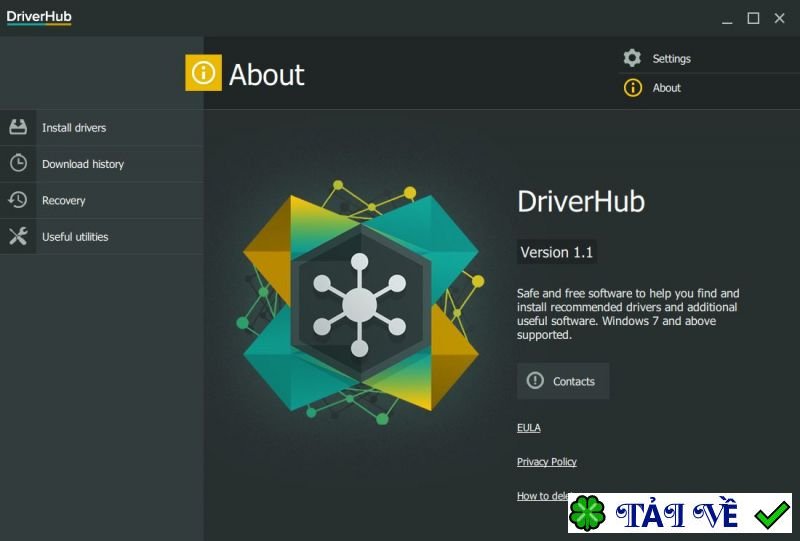The image size is (800, 541).
Task: Open the EULA link
Action: (x=529, y=428)
